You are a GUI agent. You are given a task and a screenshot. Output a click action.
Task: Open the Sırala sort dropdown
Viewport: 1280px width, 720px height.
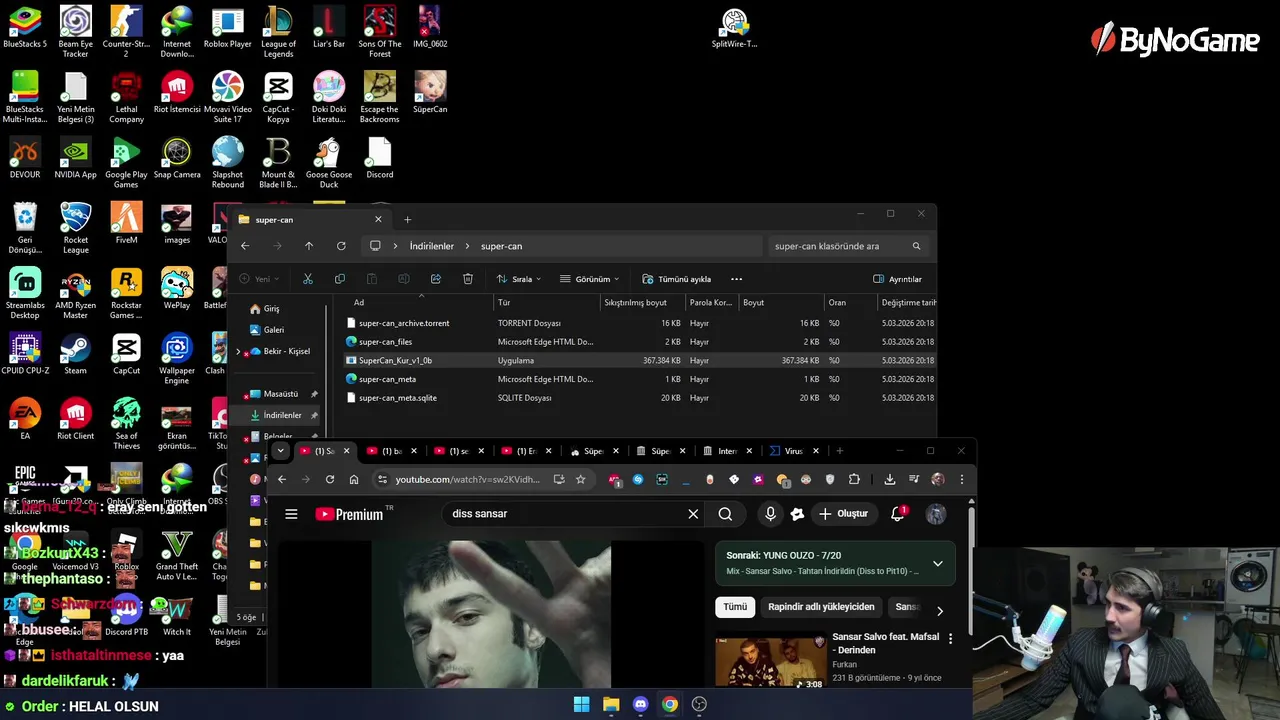[x=519, y=279]
